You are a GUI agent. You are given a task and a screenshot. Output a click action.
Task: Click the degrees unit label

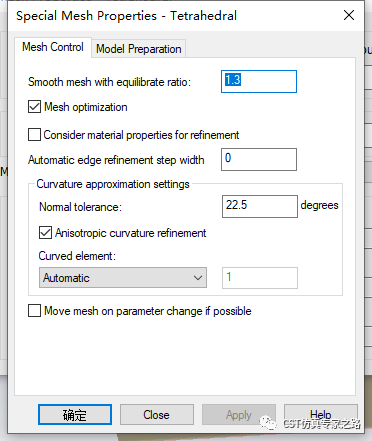pyautogui.click(x=319, y=205)
